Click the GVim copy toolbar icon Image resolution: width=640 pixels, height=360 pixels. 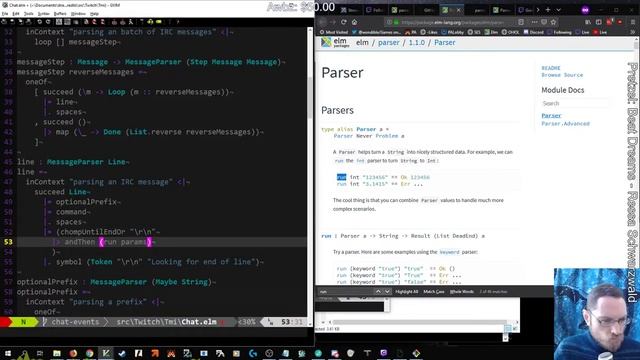67,22
